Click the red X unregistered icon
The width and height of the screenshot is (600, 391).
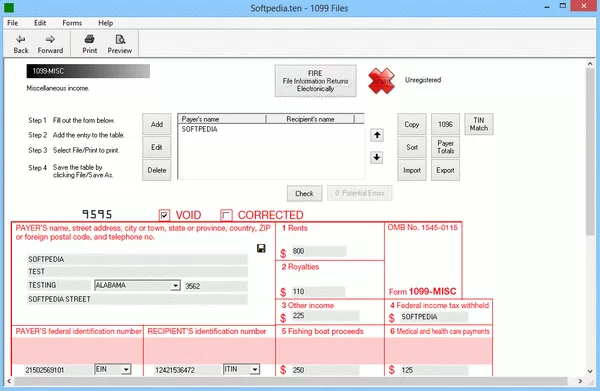[x=381, y=81]
